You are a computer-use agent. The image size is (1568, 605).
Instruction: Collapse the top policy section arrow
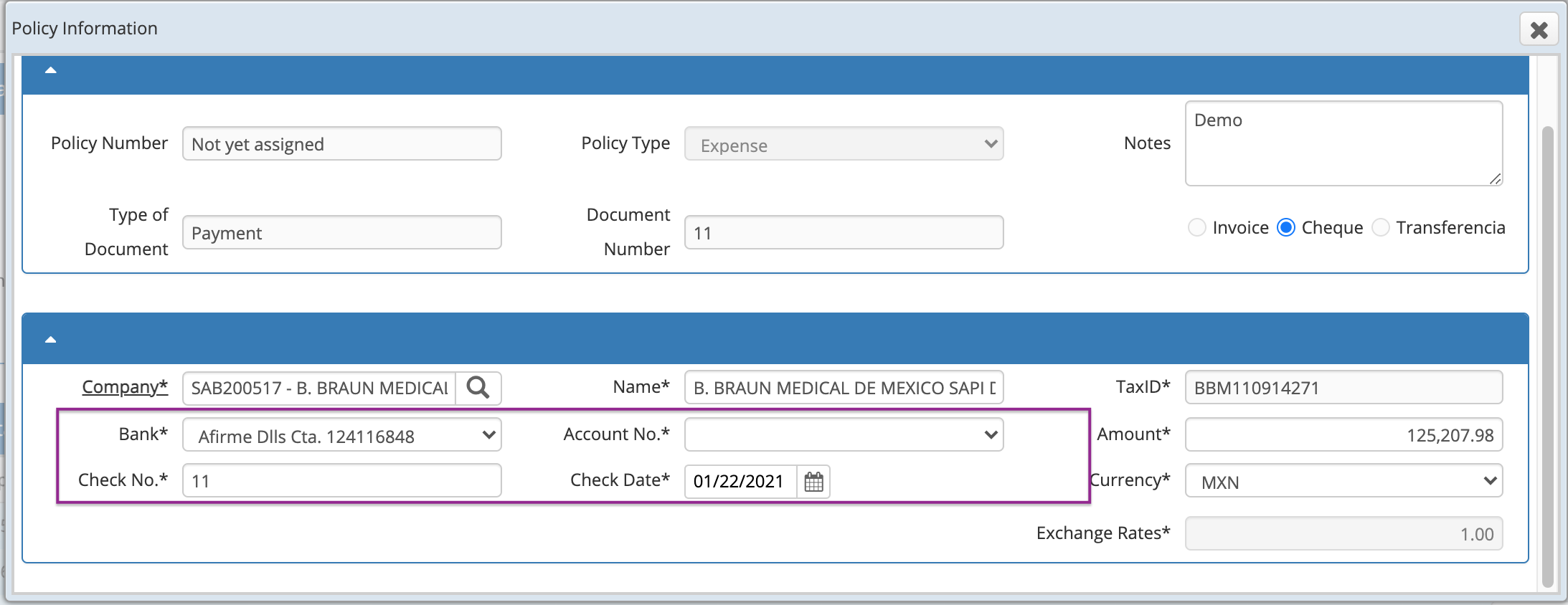[x=51, y=70]
